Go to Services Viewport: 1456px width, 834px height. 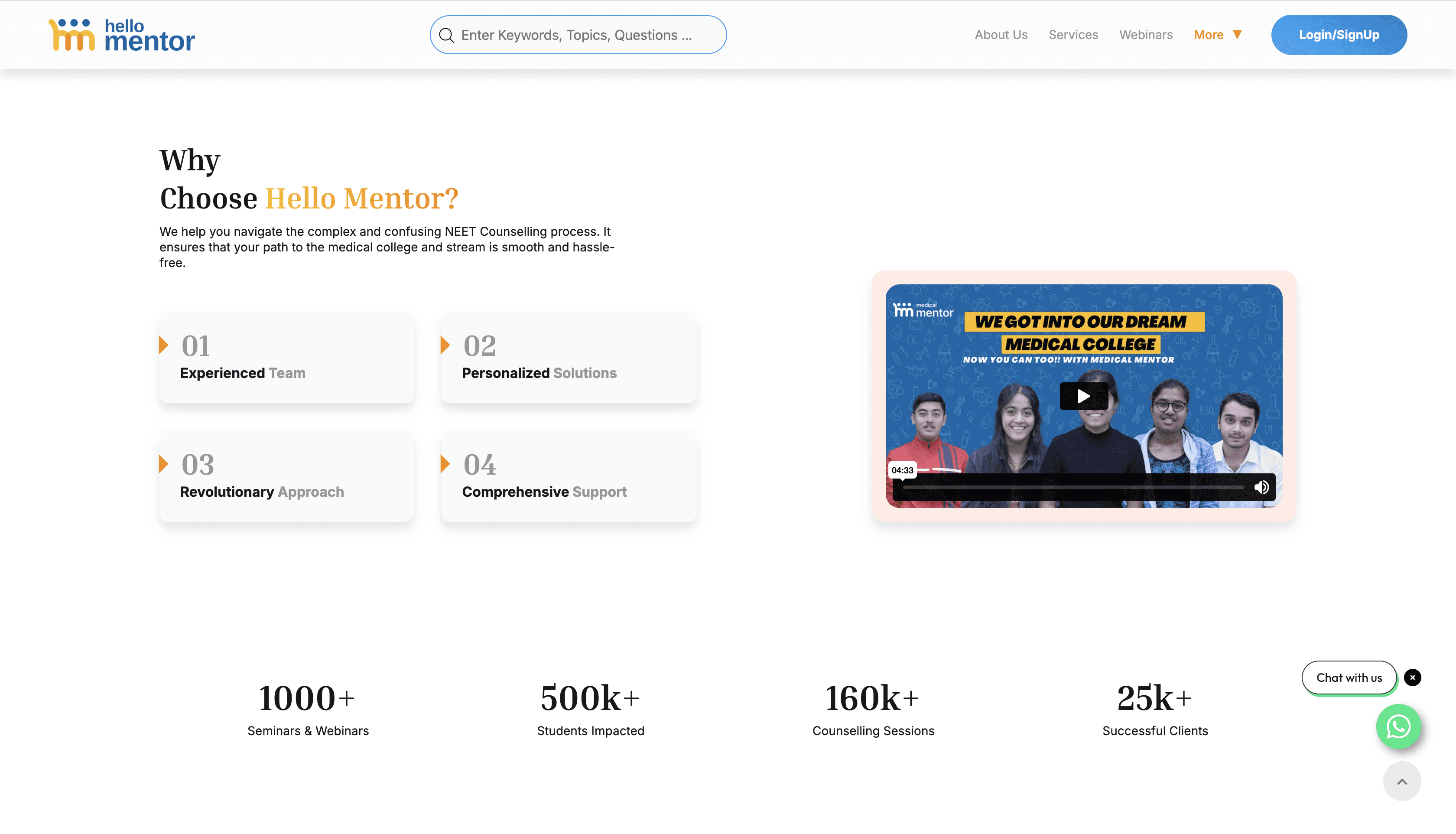(x=1073, y=35)
